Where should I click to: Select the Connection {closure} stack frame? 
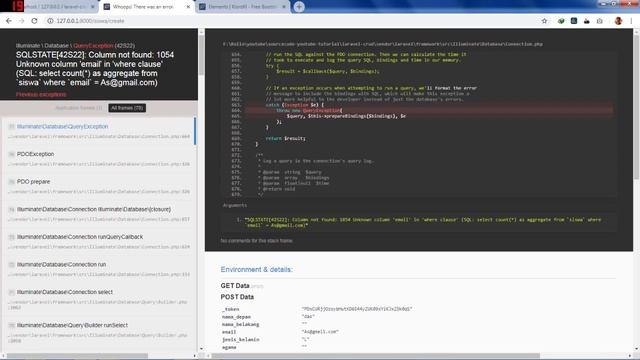click(98, 214)
